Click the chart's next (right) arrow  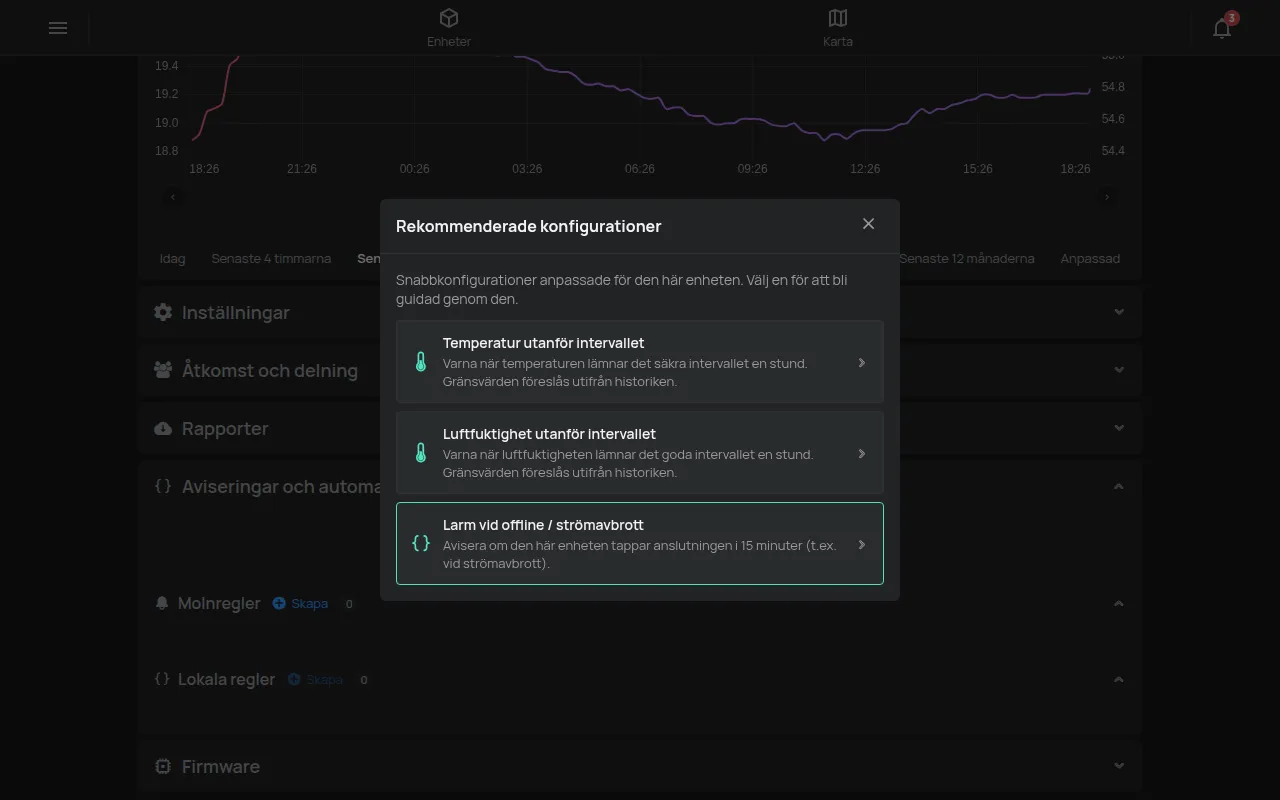tap(1107, 197)
